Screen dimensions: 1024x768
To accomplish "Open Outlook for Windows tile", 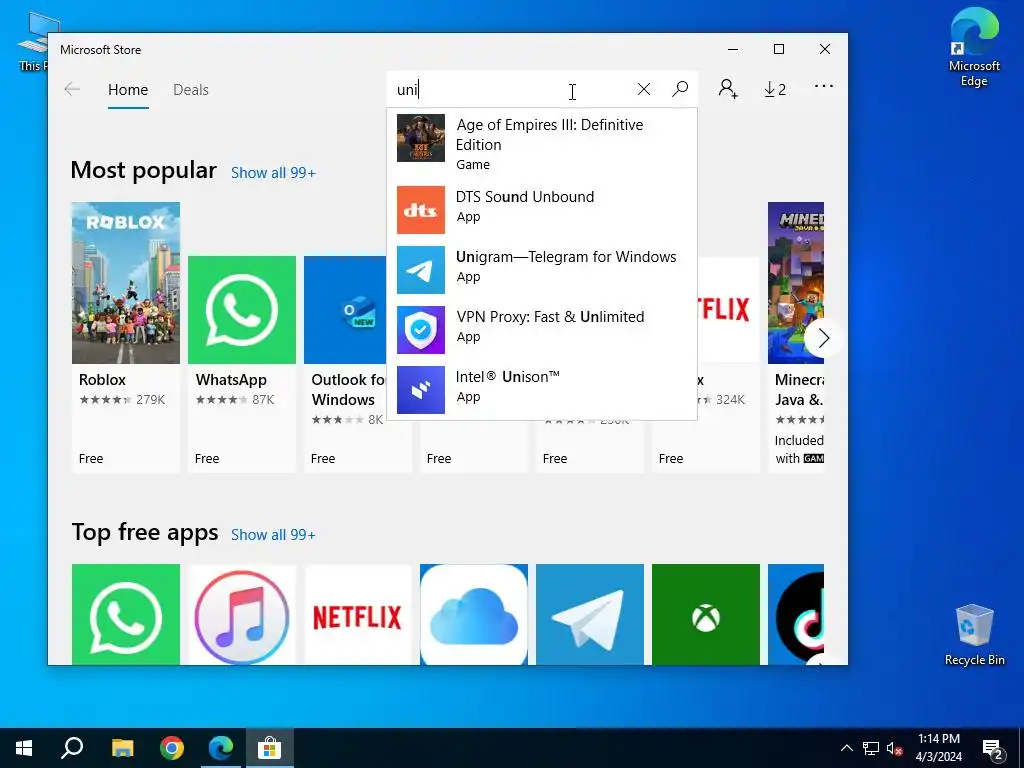I will point(345,363).
